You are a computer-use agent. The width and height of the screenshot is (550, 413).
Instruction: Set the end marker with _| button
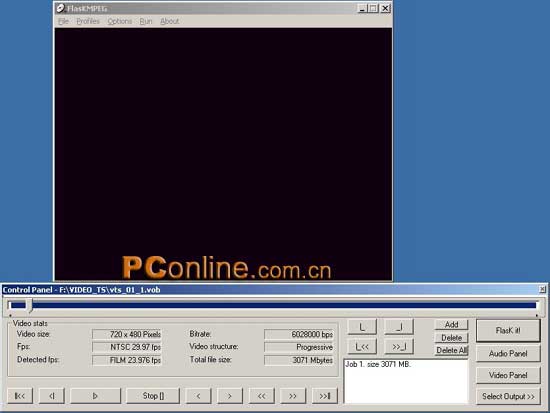pyautogui.click(x=399, y=327)
